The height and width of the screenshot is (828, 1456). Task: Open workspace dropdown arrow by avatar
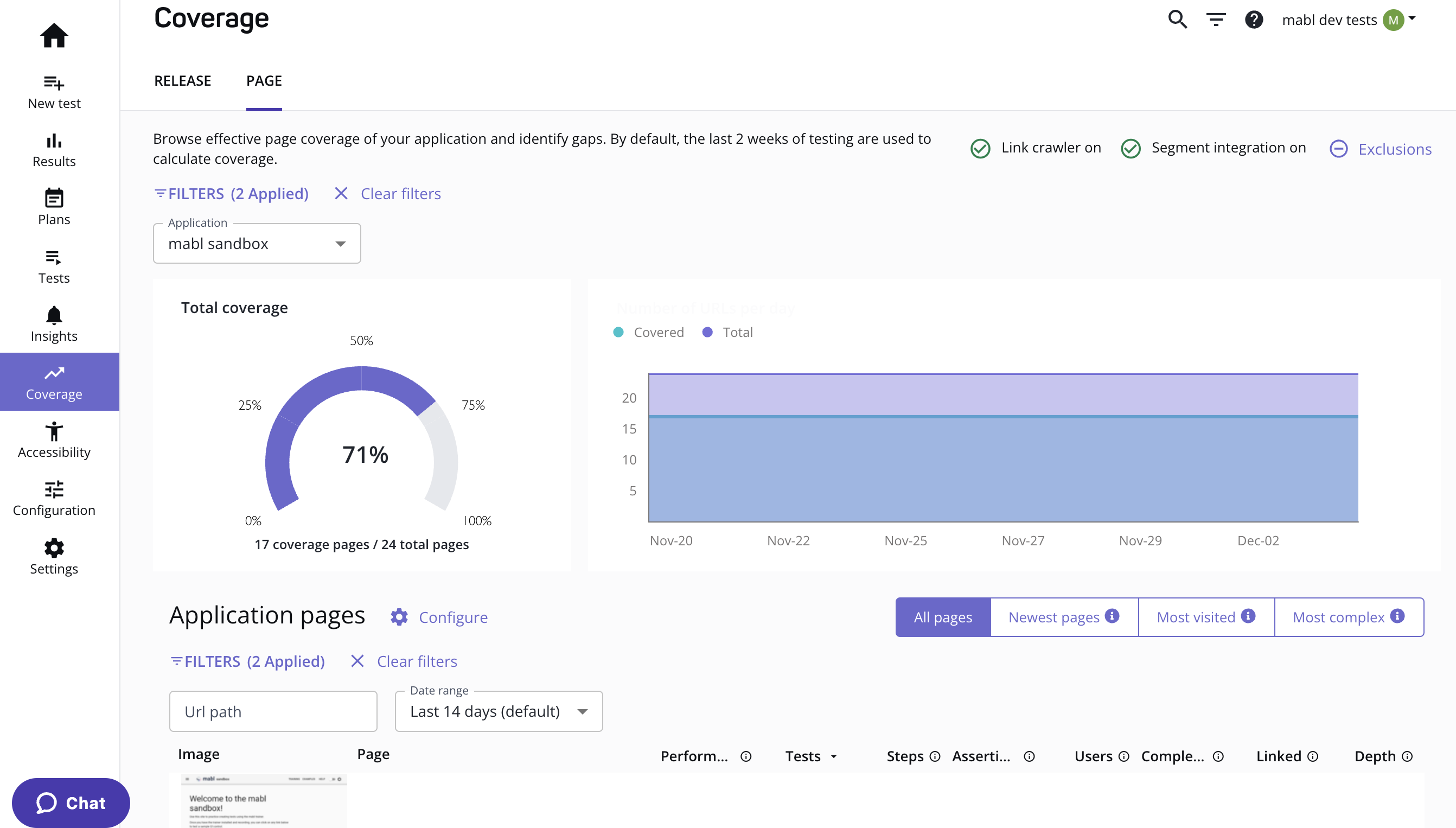1412,18
